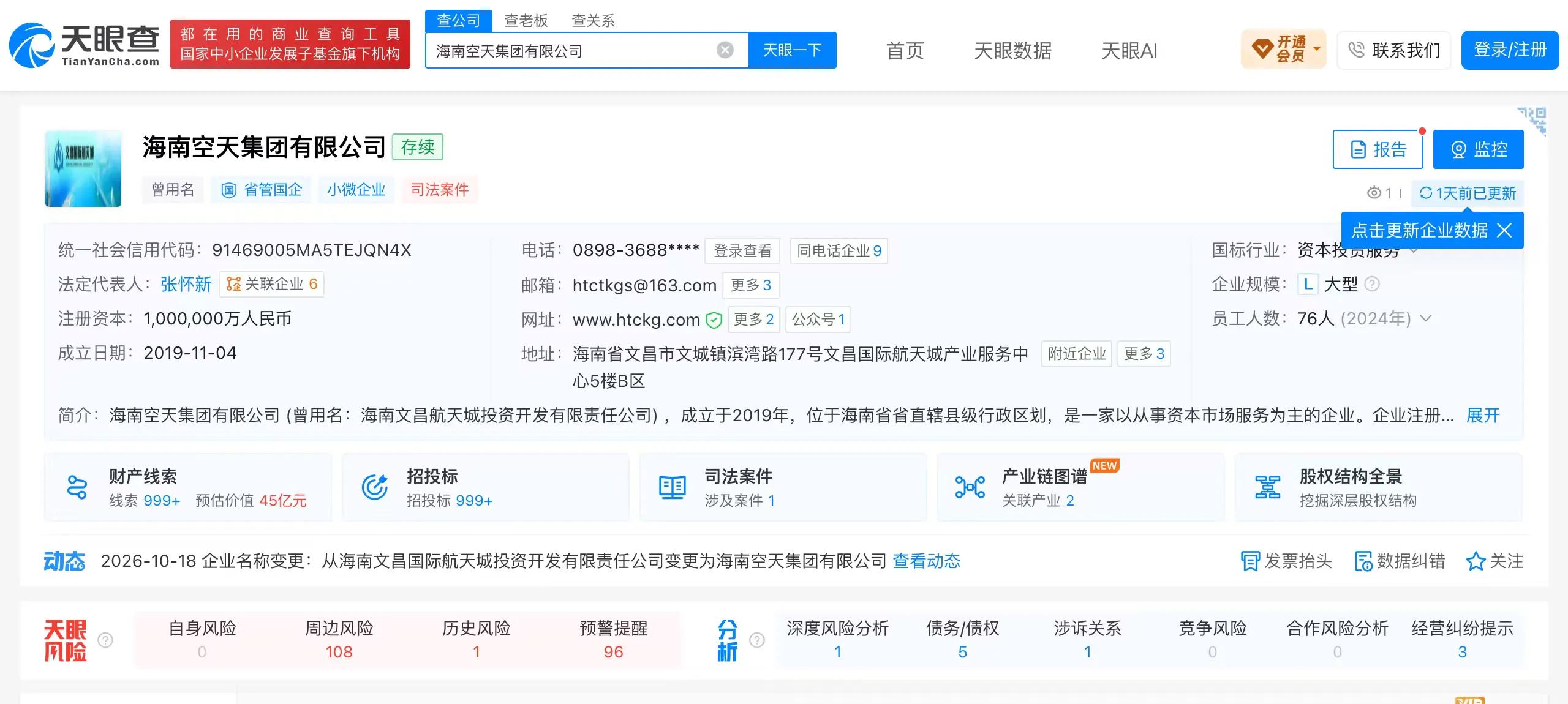Click the company logo thumbnail

click(x=83, y=168)
